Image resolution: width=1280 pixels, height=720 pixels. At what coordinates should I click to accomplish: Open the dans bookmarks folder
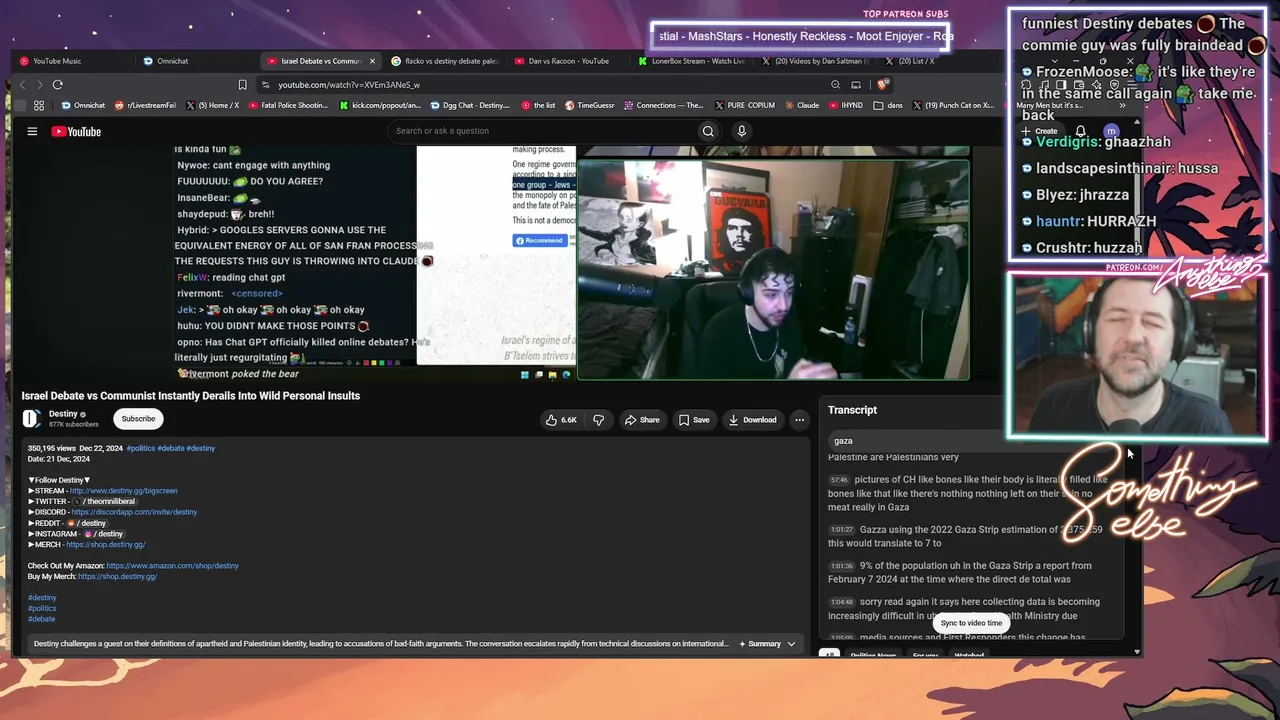coord(890,105)
